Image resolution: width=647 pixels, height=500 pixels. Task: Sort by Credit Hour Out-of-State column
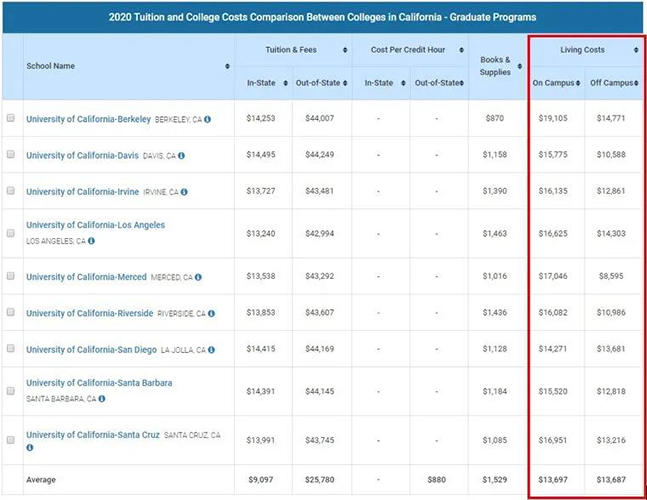tap(461, 83)
